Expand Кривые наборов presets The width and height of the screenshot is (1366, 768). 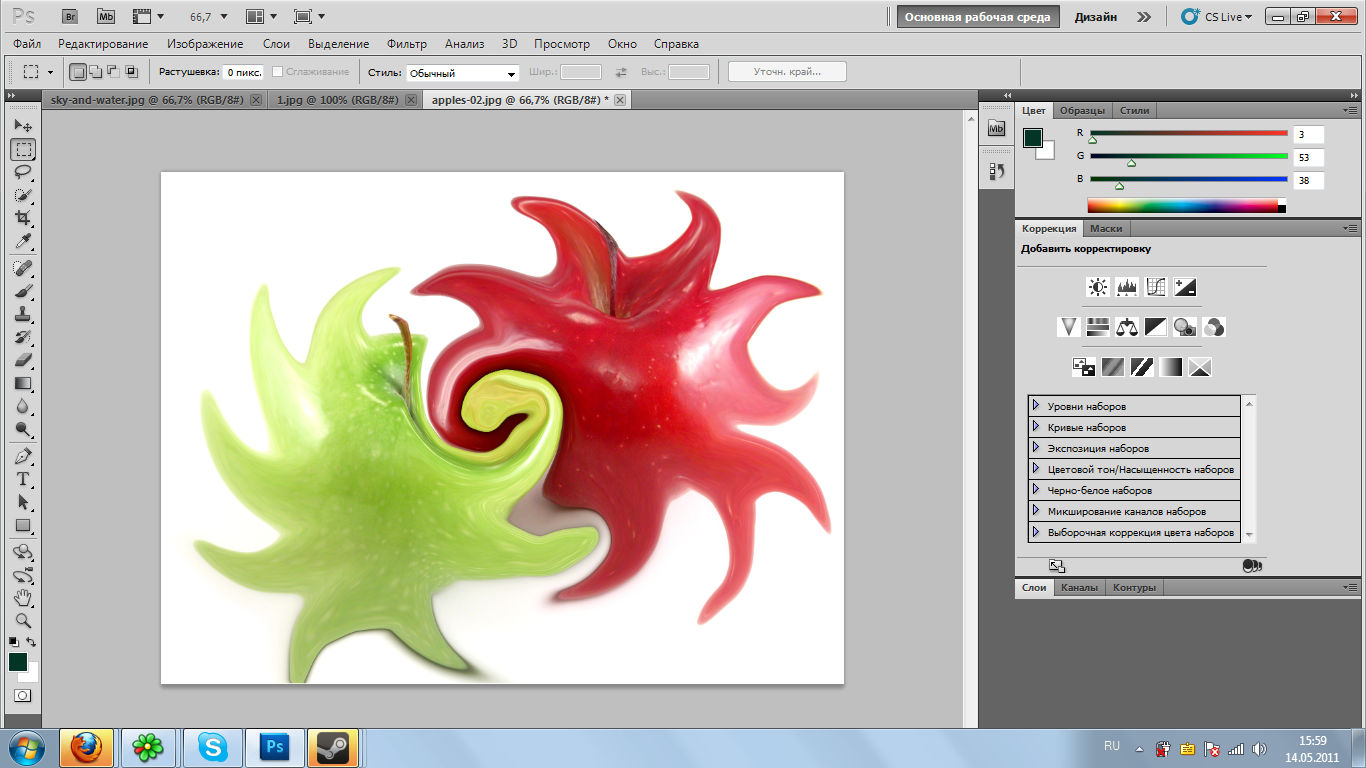[x=1036, y=427]
